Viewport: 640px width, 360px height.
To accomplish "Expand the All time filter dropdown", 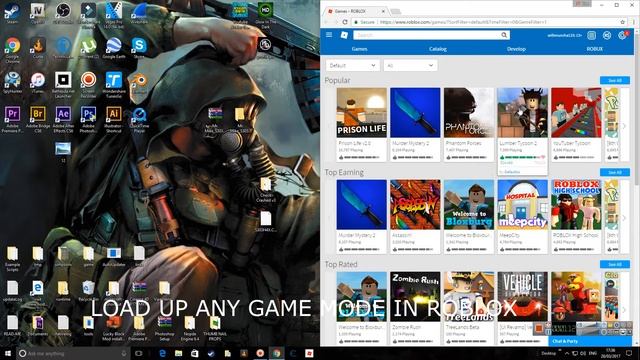I will tap(410, 65).
